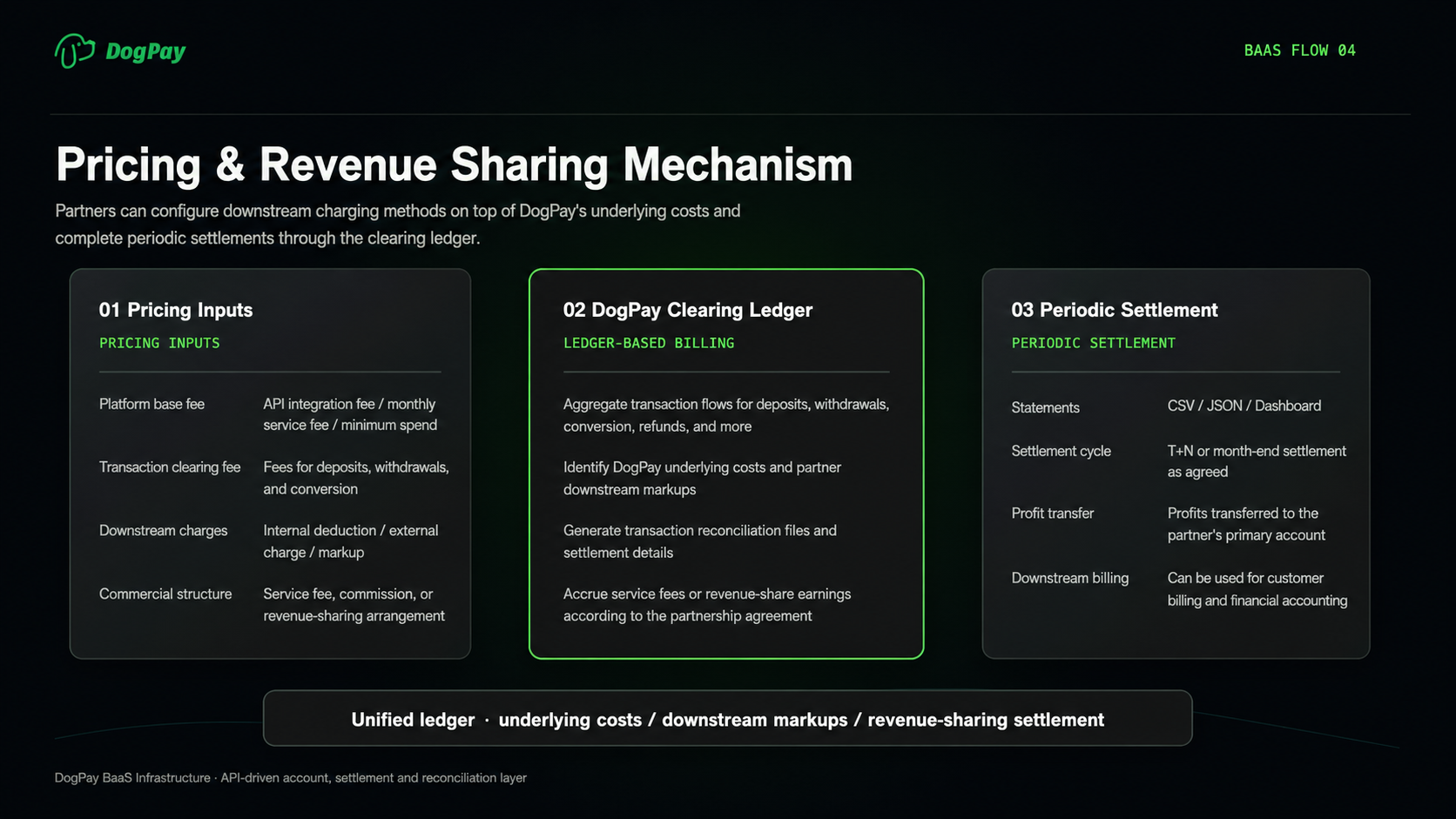Click the green uppercase PRICING INPUTS label

(159, 343)
